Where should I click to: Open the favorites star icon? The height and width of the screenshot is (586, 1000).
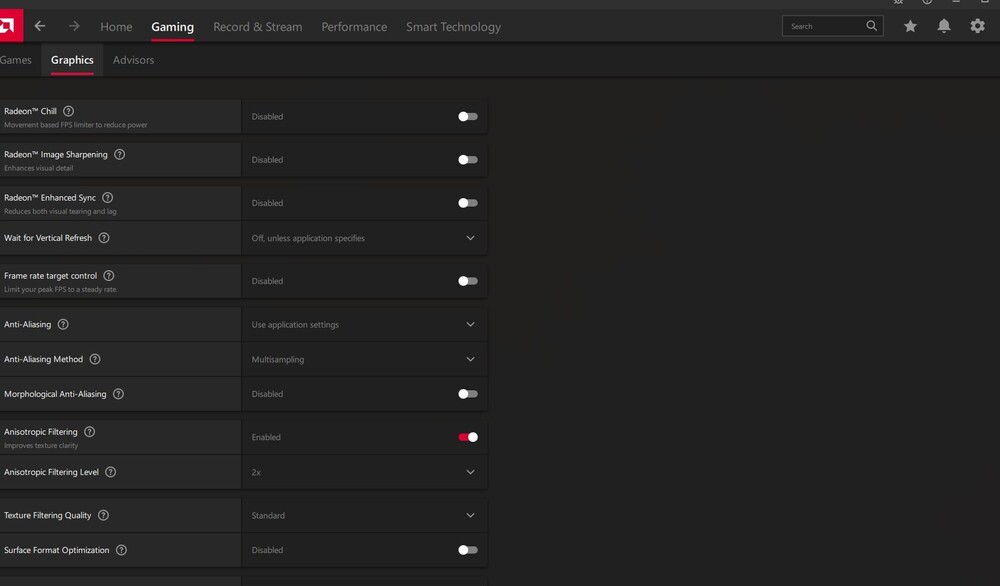tap(910, 27)
